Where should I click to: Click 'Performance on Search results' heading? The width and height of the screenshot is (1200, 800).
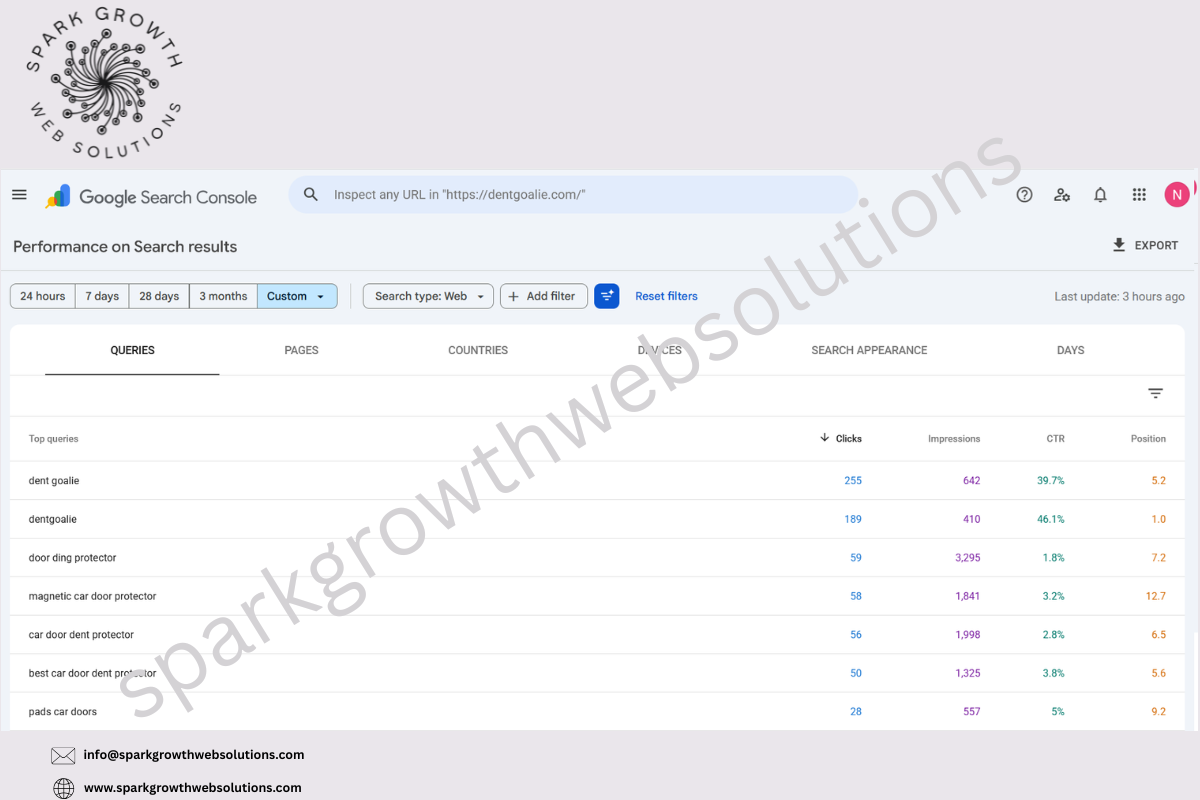click(125, 247)
